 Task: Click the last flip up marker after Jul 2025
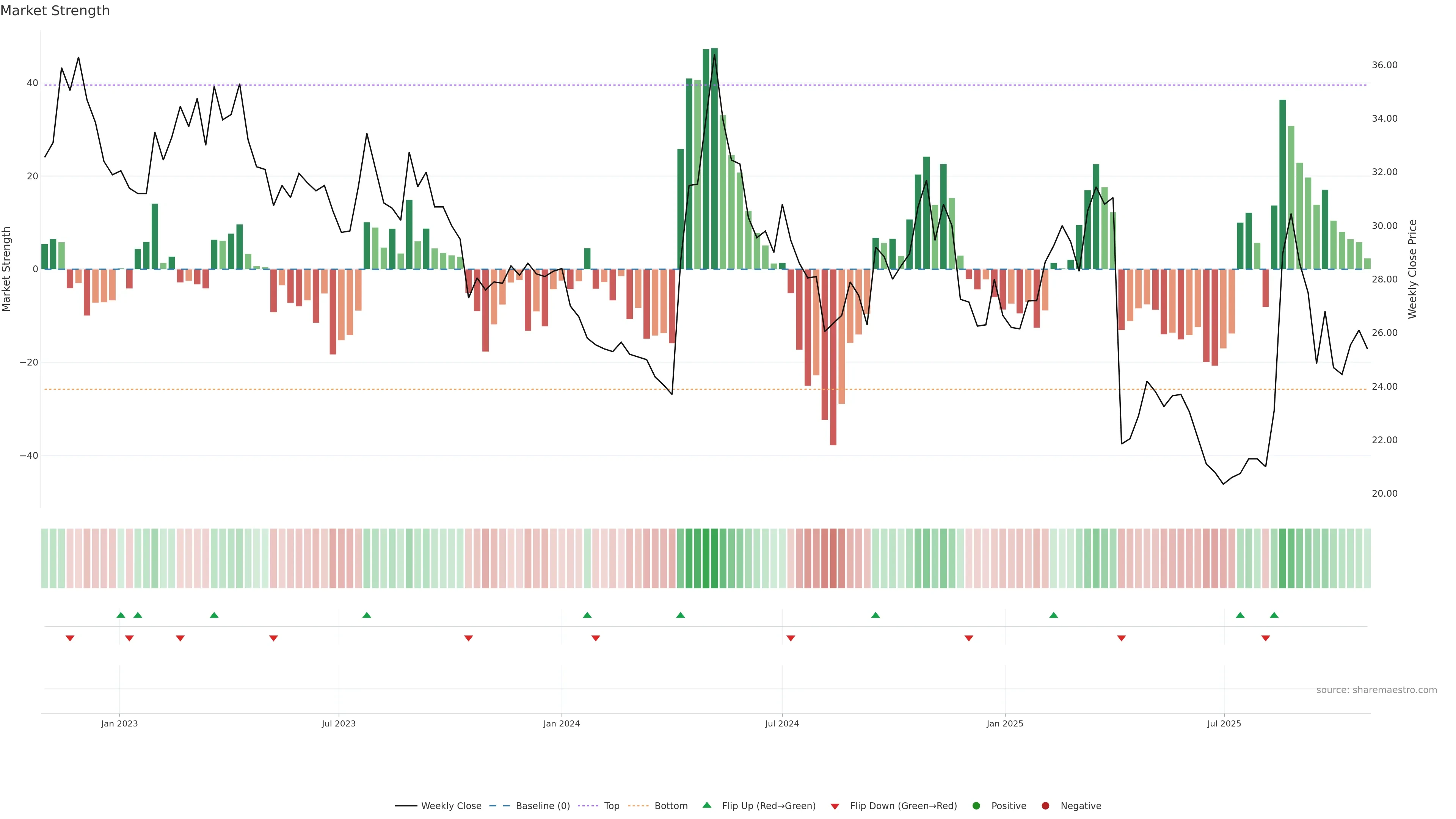(1274, 615)
